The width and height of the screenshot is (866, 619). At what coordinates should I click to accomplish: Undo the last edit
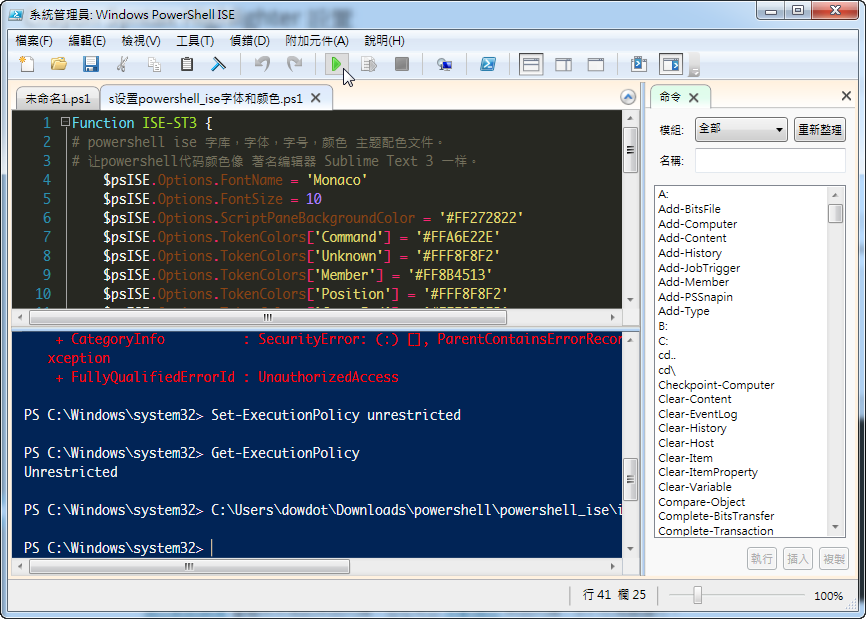pyautogui.click(x=262, y=64)
